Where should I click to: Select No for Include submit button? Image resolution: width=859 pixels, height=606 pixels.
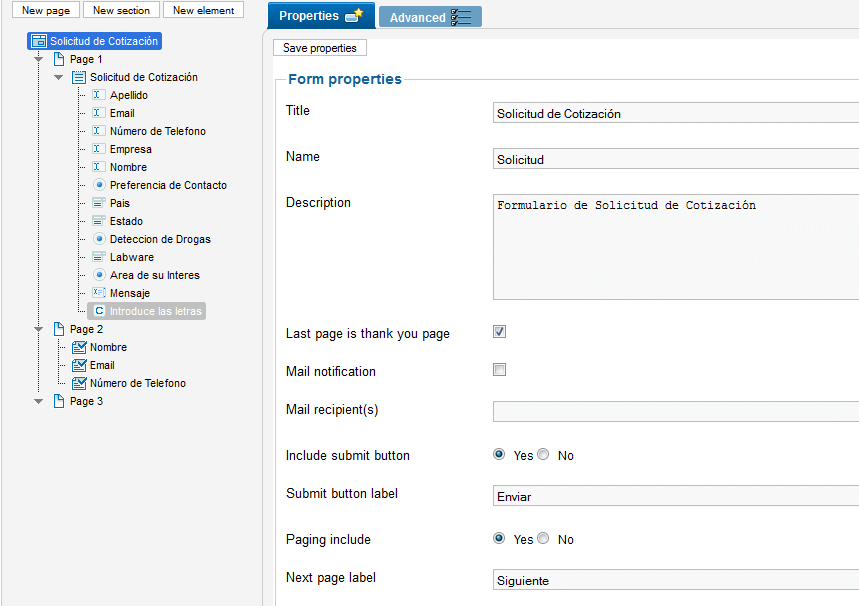click(543, 454)
